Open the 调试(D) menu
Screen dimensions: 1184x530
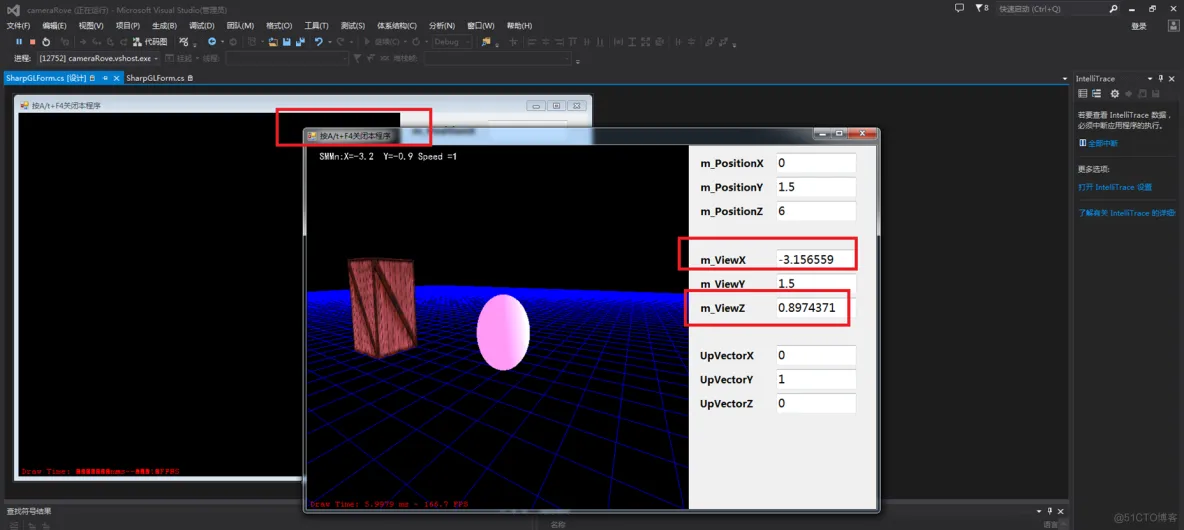202,26
